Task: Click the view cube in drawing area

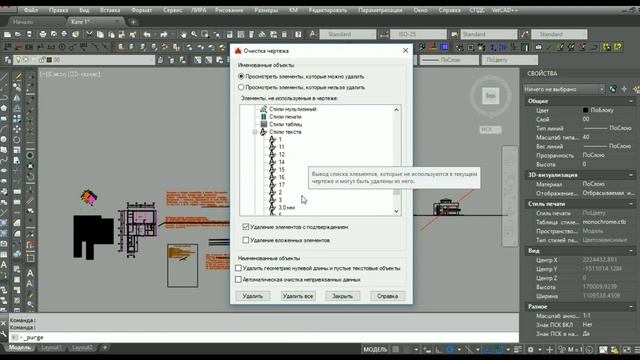Action: [x=490, y=96]
